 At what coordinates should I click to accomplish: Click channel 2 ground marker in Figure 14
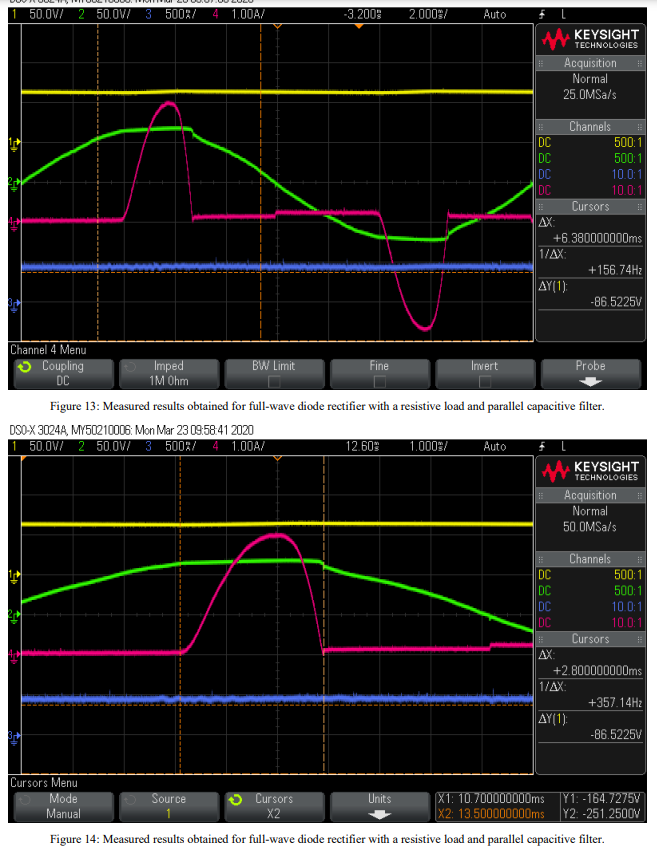14,615
